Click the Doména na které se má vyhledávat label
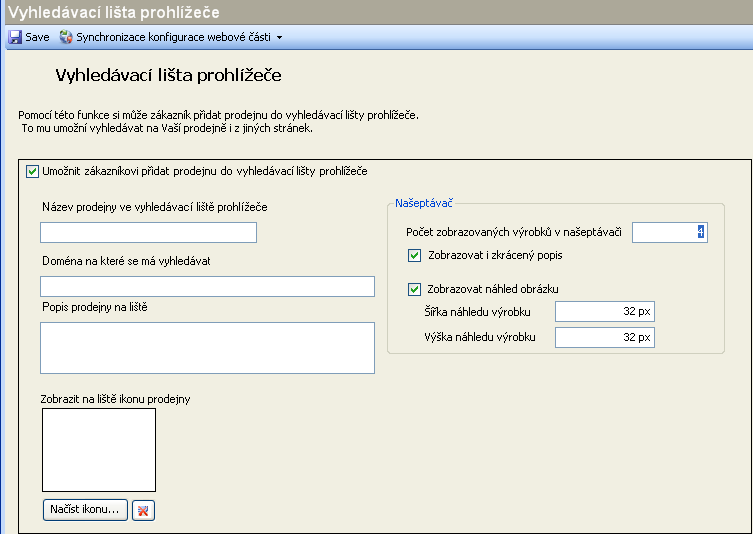The image size is (753, 534). (126, 261)
